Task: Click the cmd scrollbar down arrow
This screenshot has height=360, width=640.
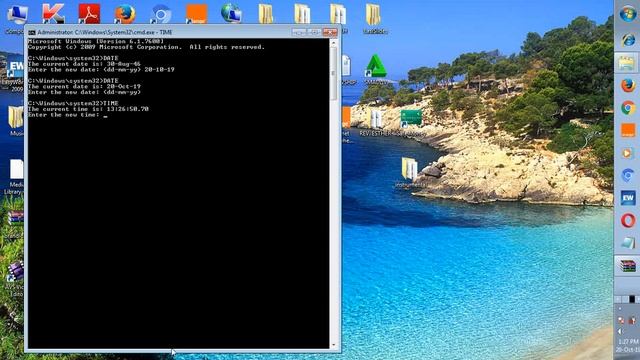Action: pos(333,345)
